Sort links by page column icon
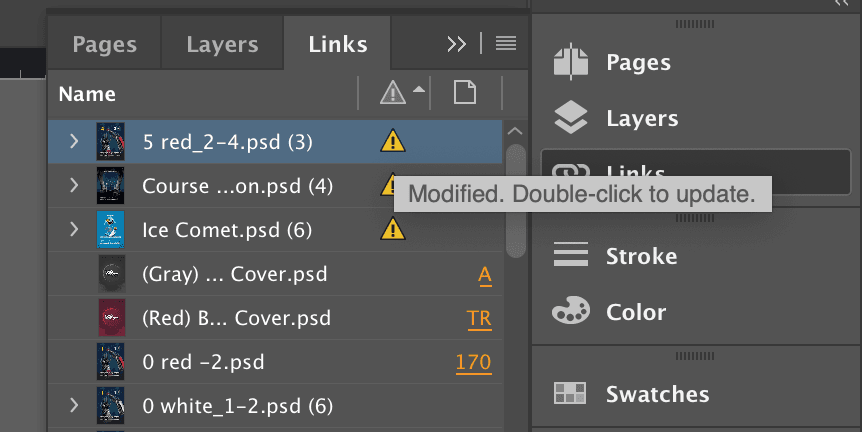 [x=464, y=94]
